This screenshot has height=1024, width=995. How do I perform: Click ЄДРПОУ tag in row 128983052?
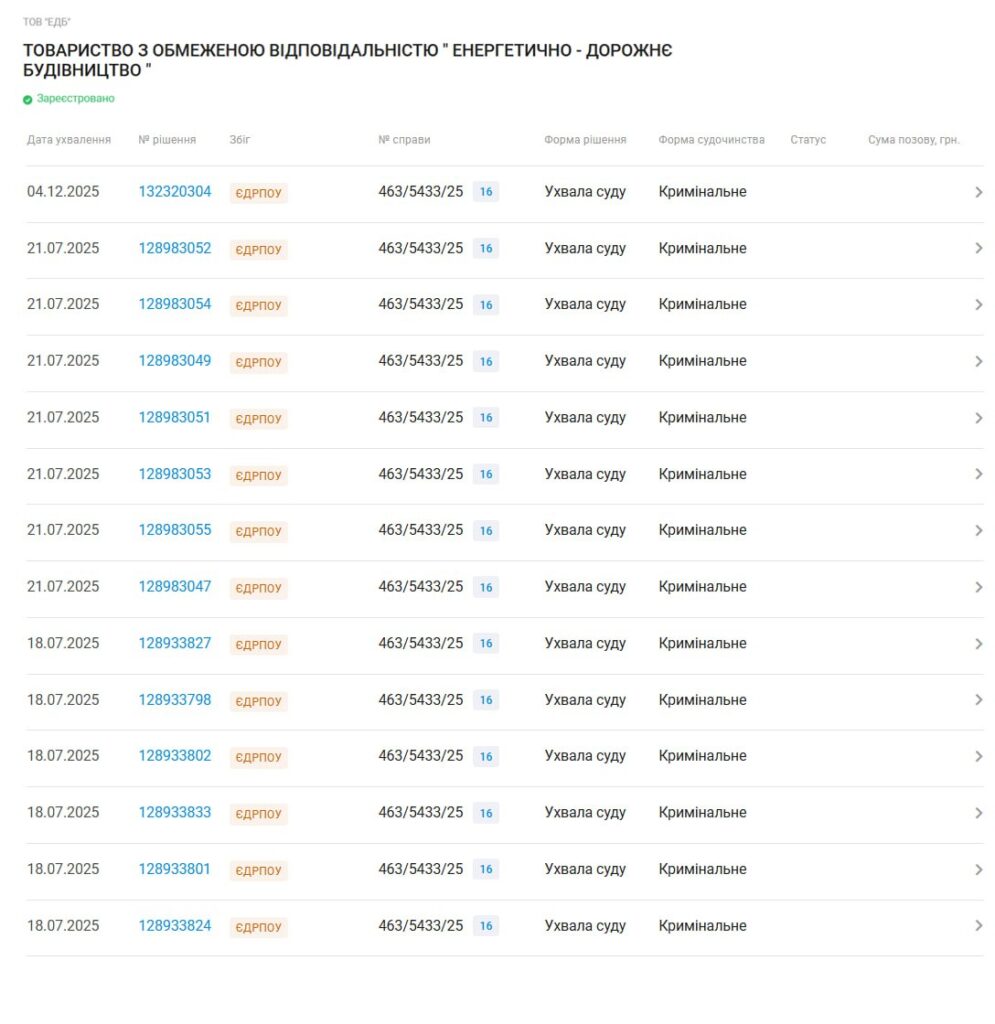(259, 249)
